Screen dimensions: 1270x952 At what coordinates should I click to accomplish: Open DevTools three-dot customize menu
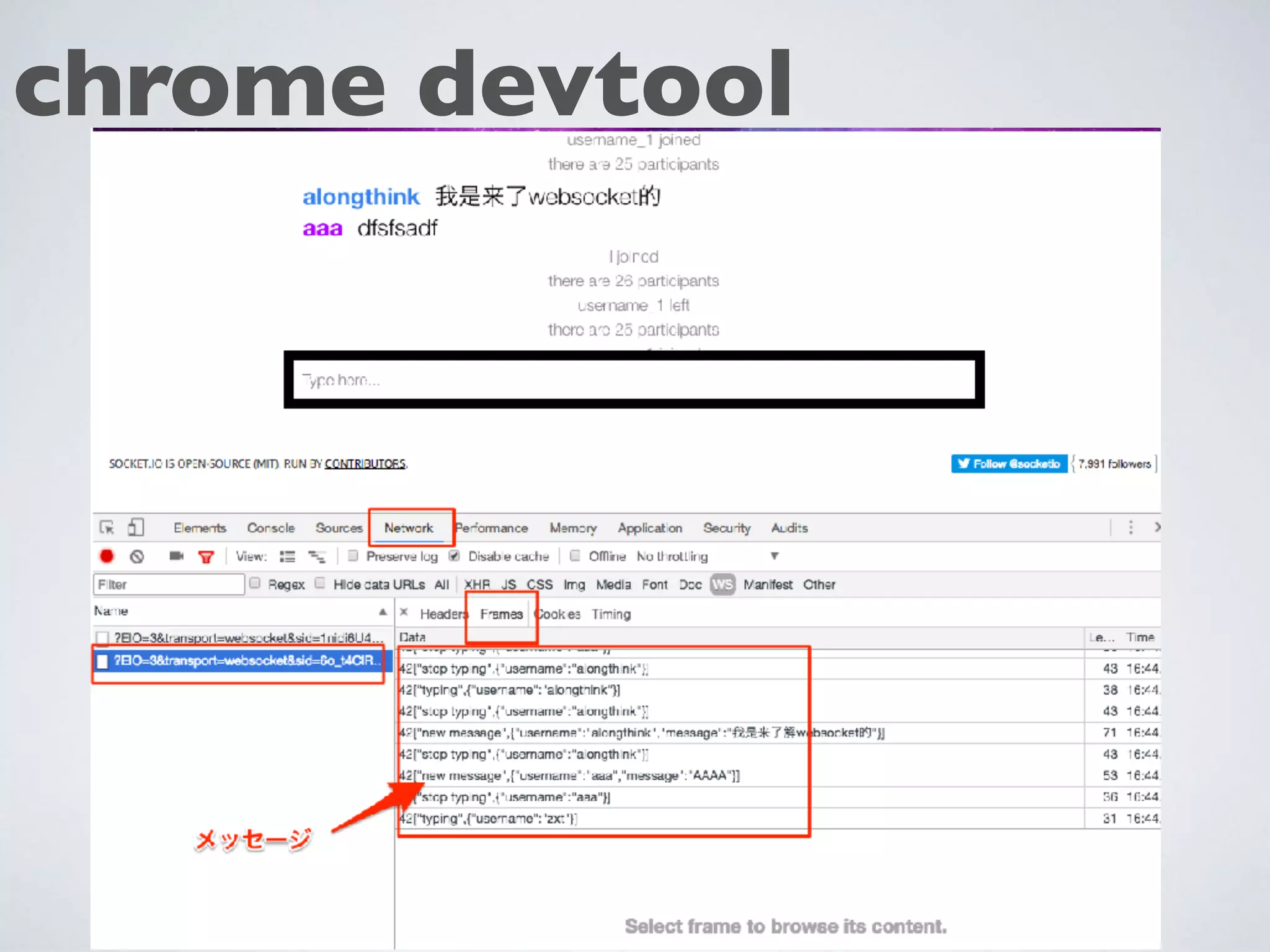(1130, 527)
